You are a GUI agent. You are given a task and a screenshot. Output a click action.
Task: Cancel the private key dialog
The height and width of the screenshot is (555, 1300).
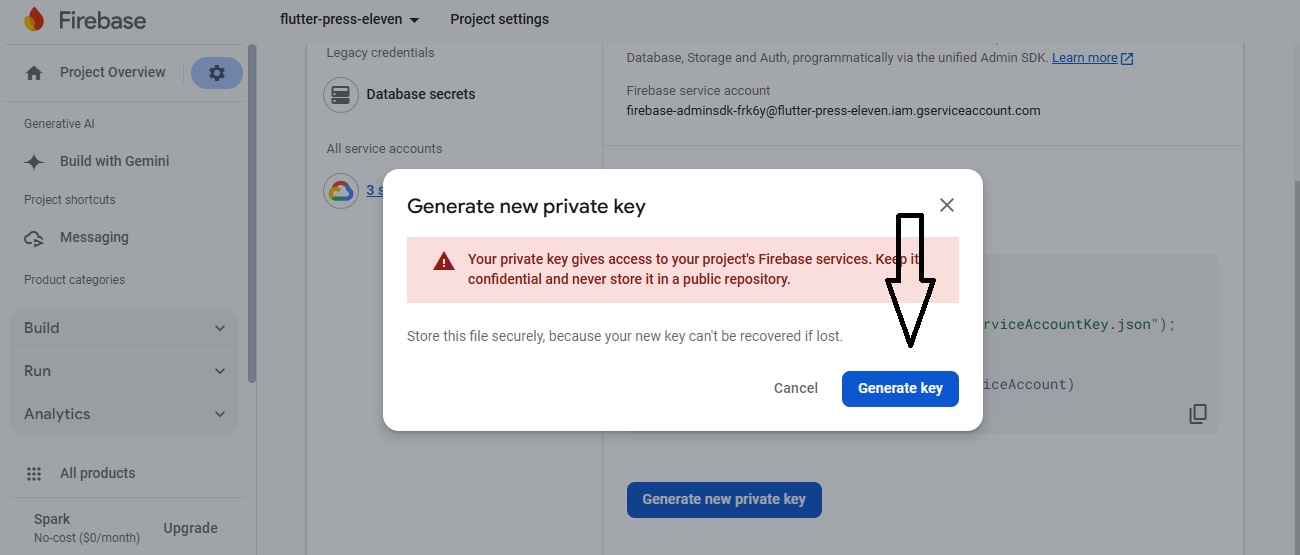[x=796, y=388]
